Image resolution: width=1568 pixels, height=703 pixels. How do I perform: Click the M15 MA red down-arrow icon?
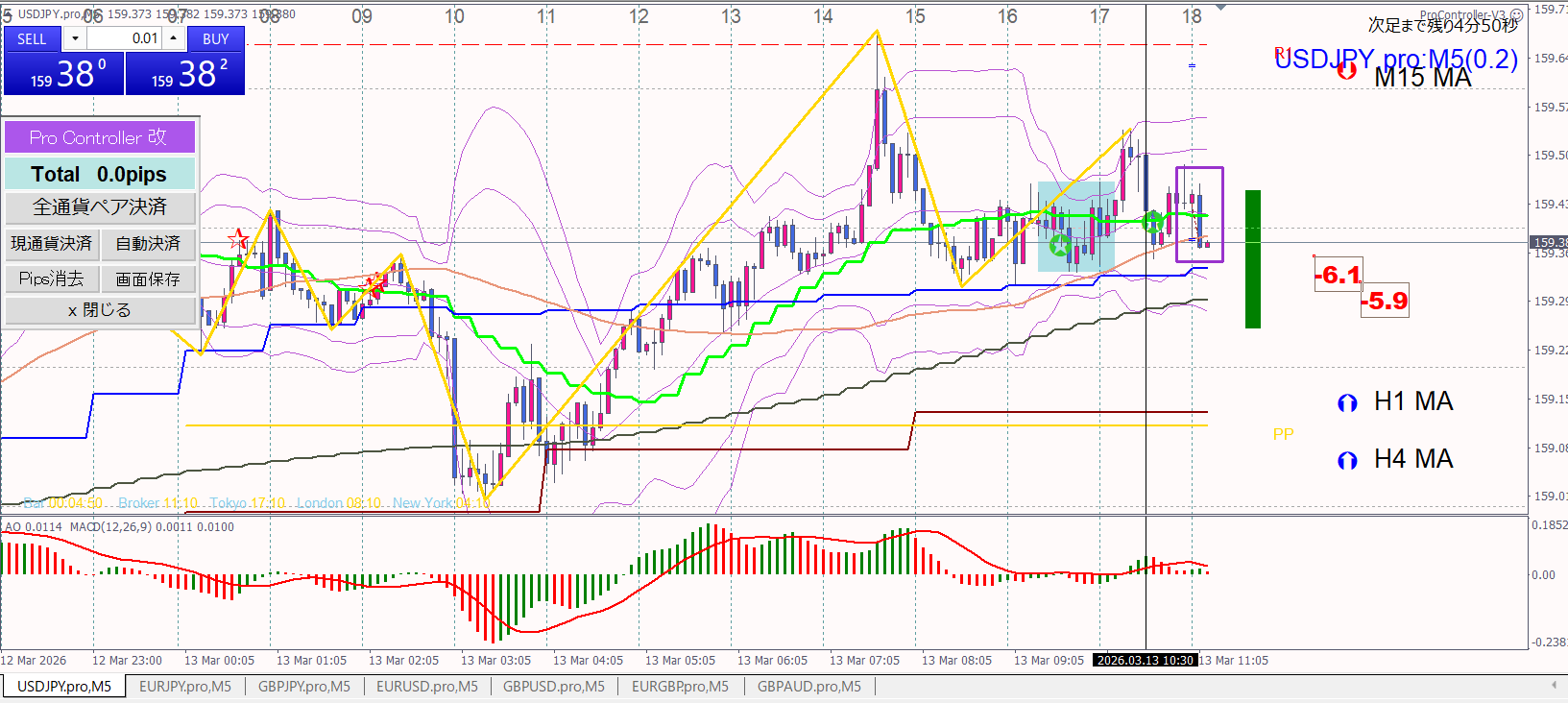[1347, 69]
